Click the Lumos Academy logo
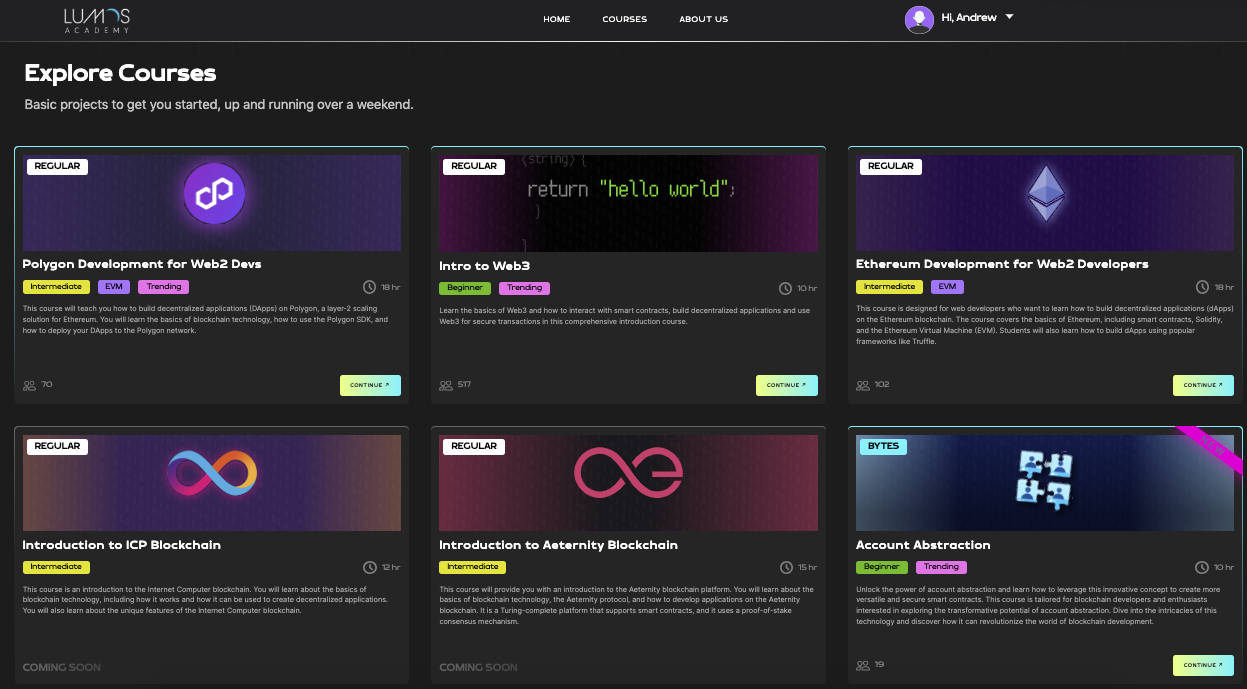 pos(97,20)
